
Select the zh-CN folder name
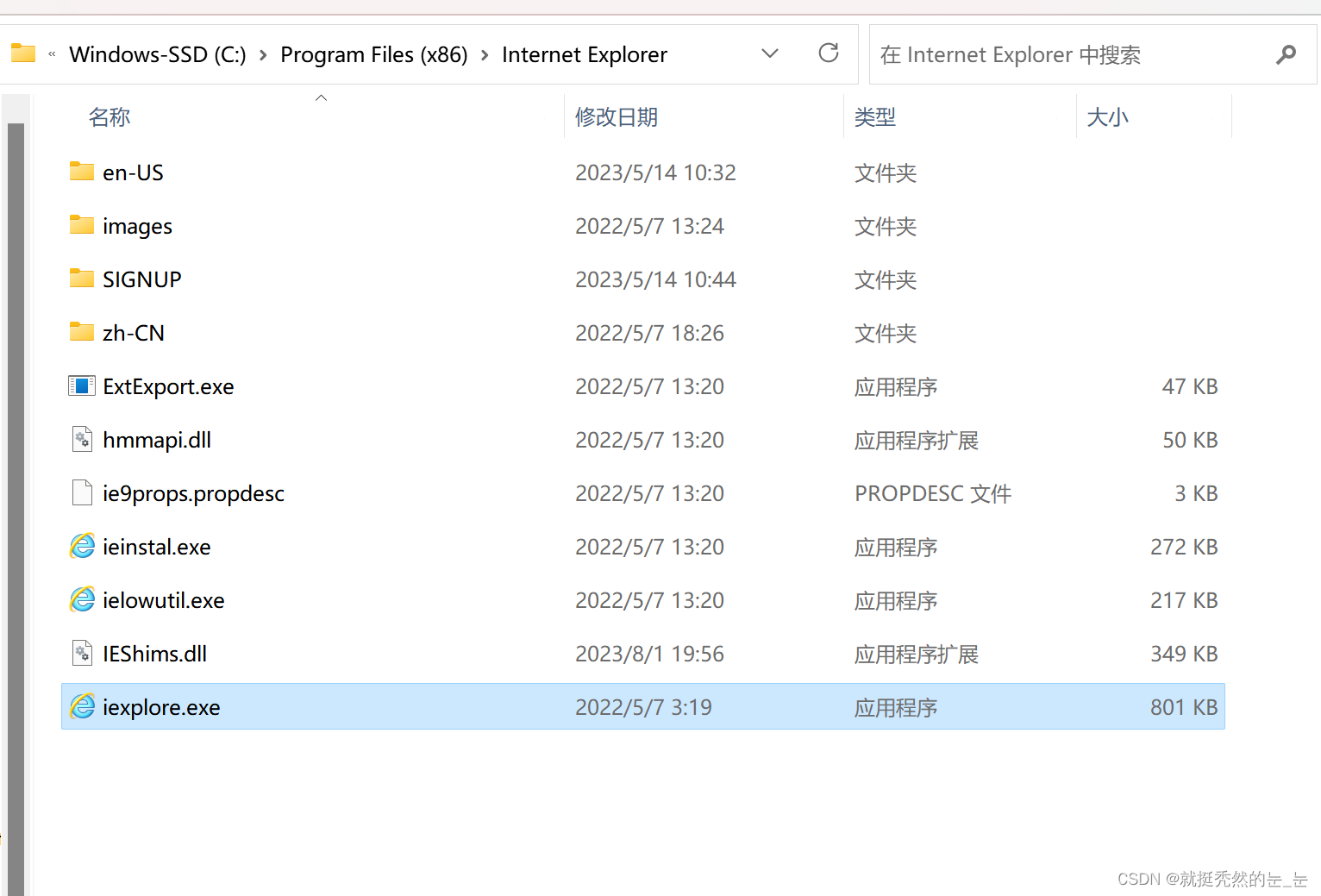click(x=134, y=333)
